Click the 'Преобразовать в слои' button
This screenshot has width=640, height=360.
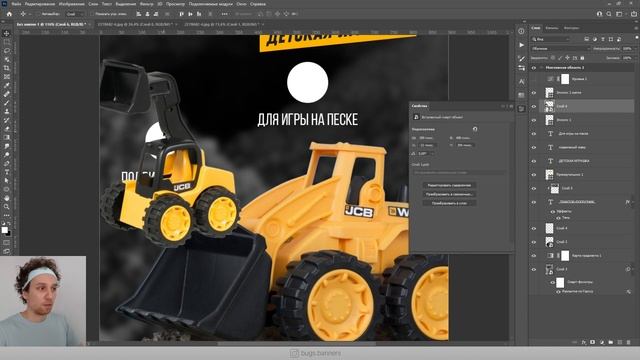(449, 203)
